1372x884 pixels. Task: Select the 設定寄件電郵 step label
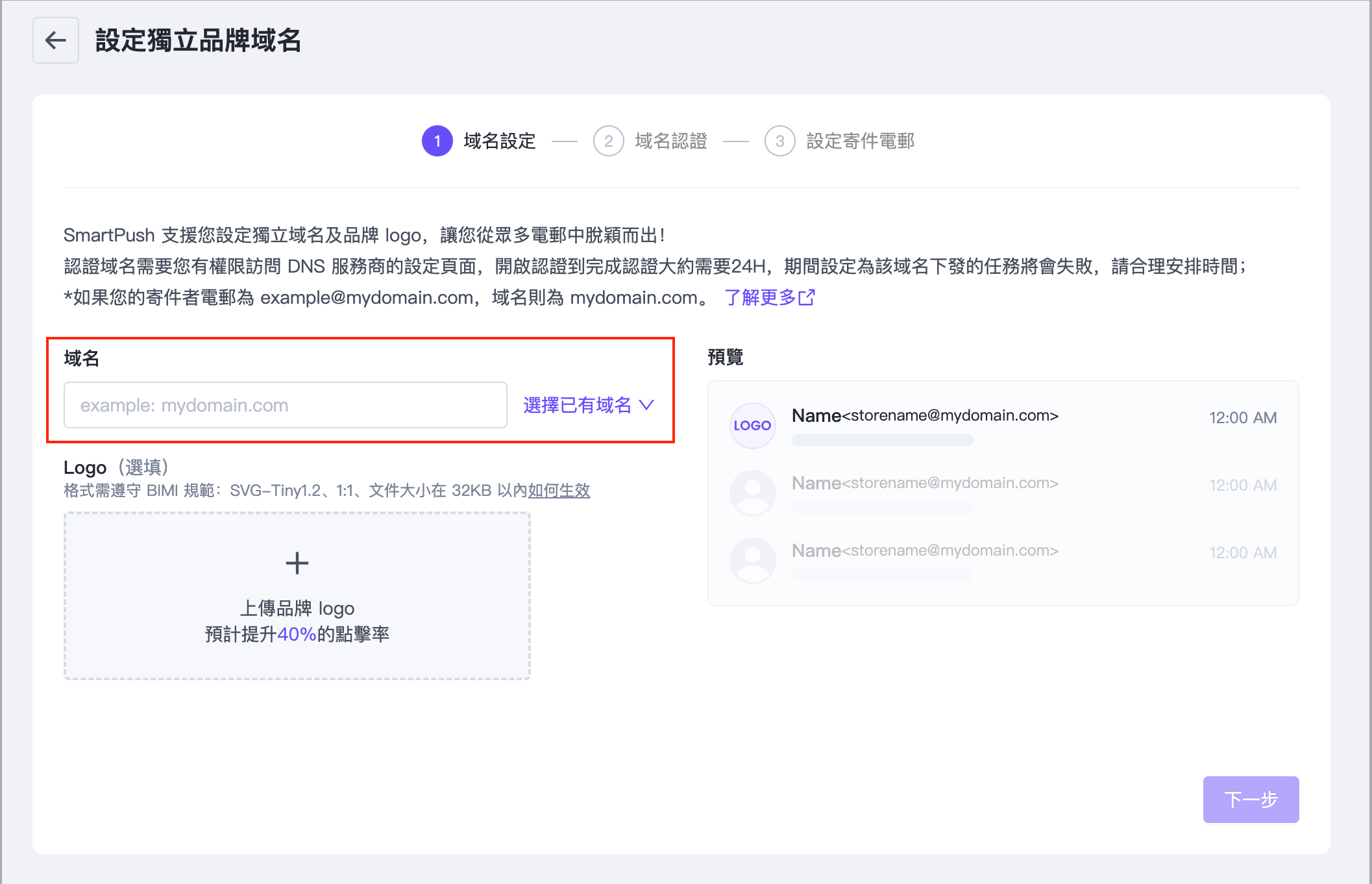pyautogui.click(x=860, y=141)
